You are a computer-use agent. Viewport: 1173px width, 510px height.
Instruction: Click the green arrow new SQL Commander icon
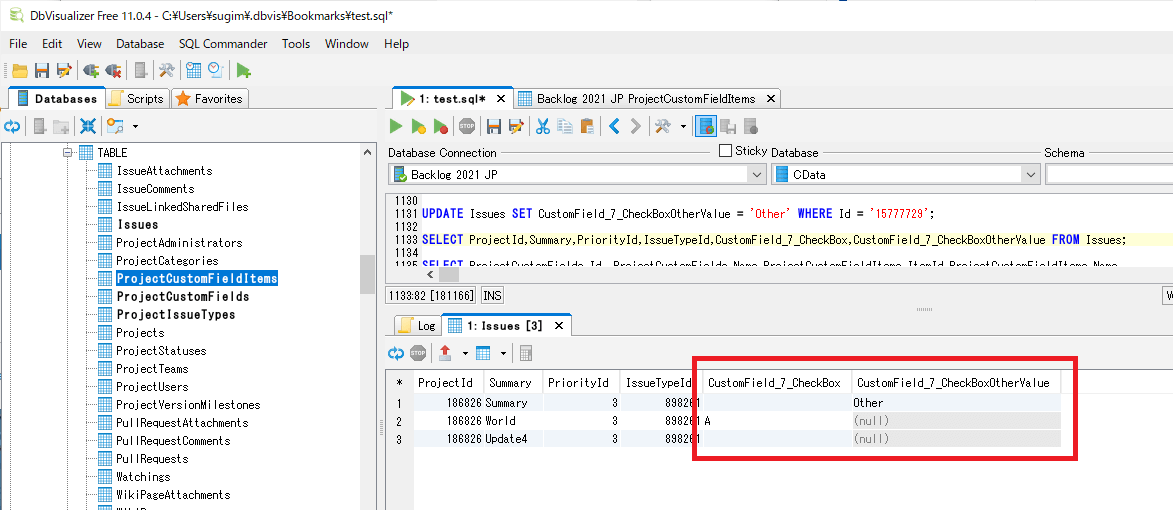(243, 70)
